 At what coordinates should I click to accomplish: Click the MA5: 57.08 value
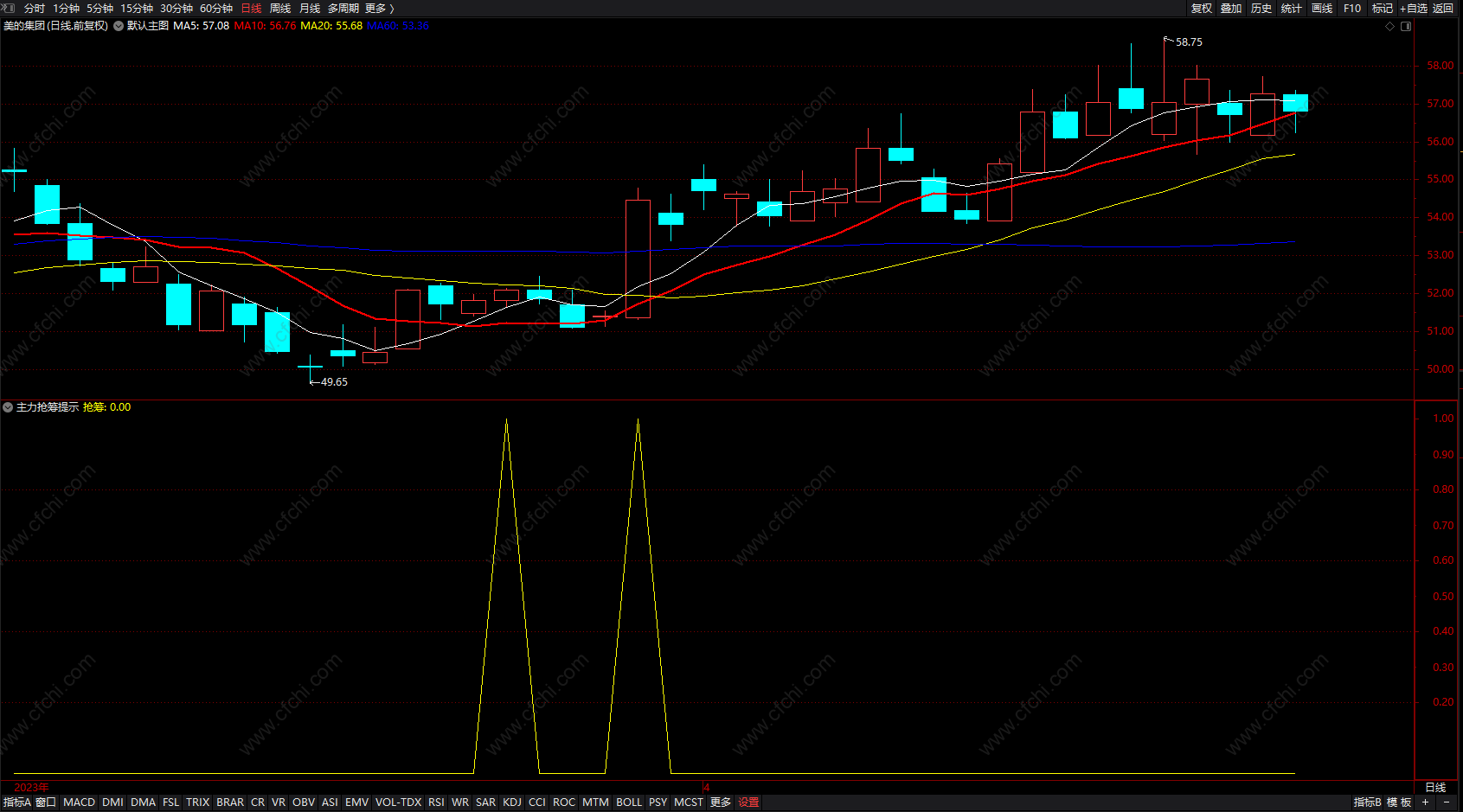(x=202, y=26)
